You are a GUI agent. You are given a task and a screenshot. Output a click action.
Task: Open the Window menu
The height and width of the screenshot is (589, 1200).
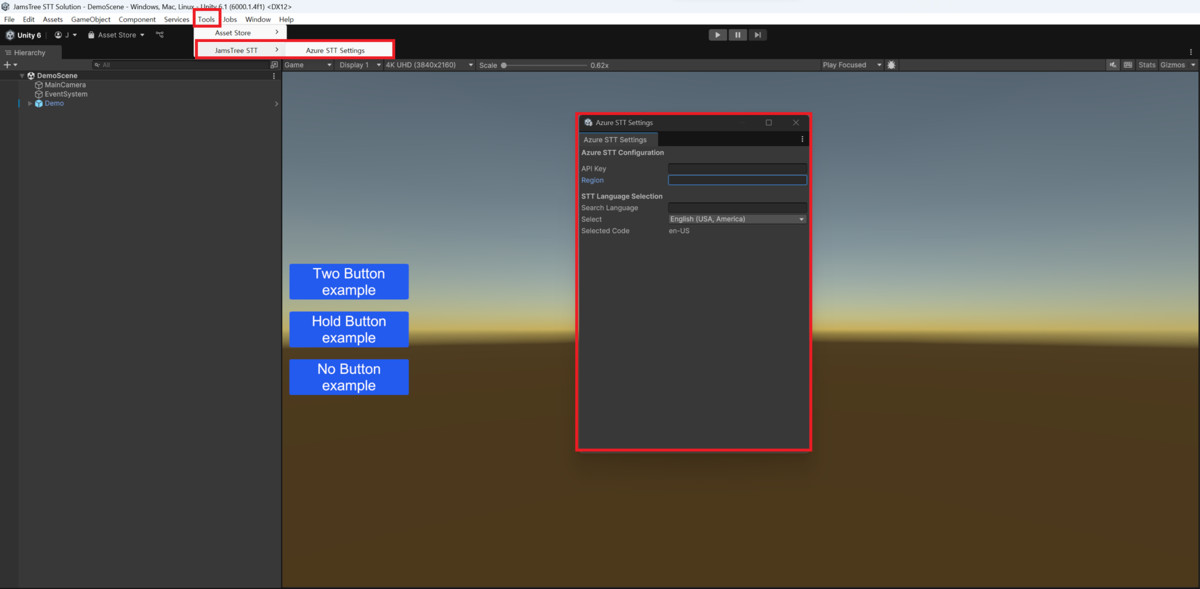(x=258, y=20)
